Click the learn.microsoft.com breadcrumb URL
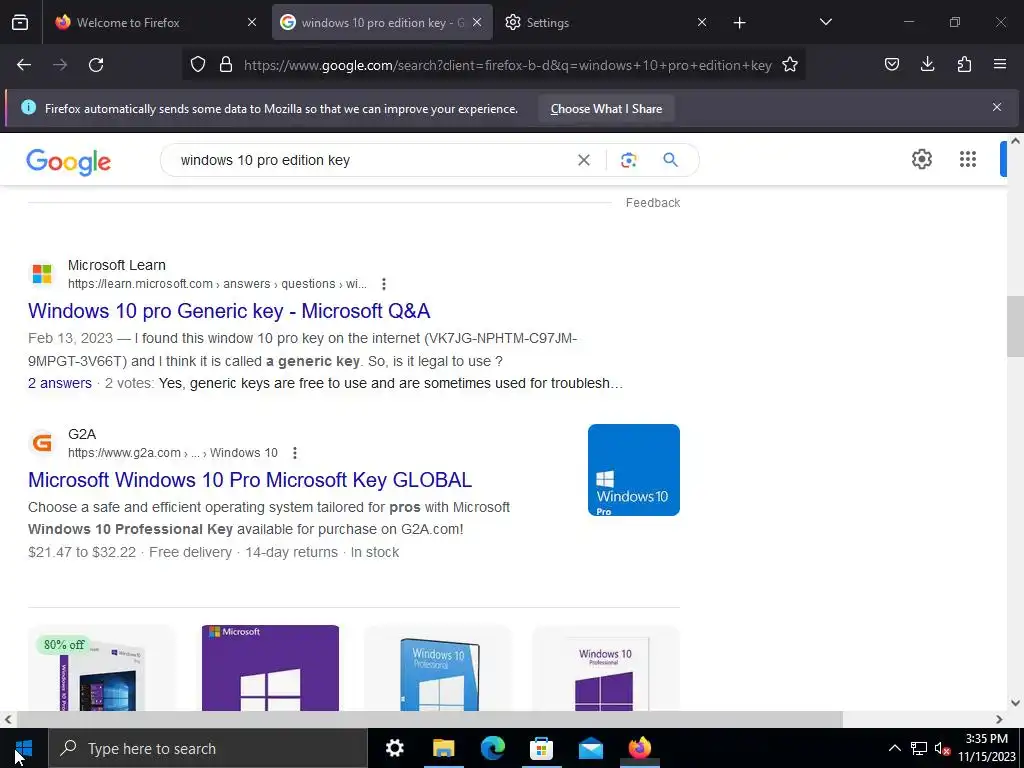This screenshot has height=768, width=1024. [217, 284]
